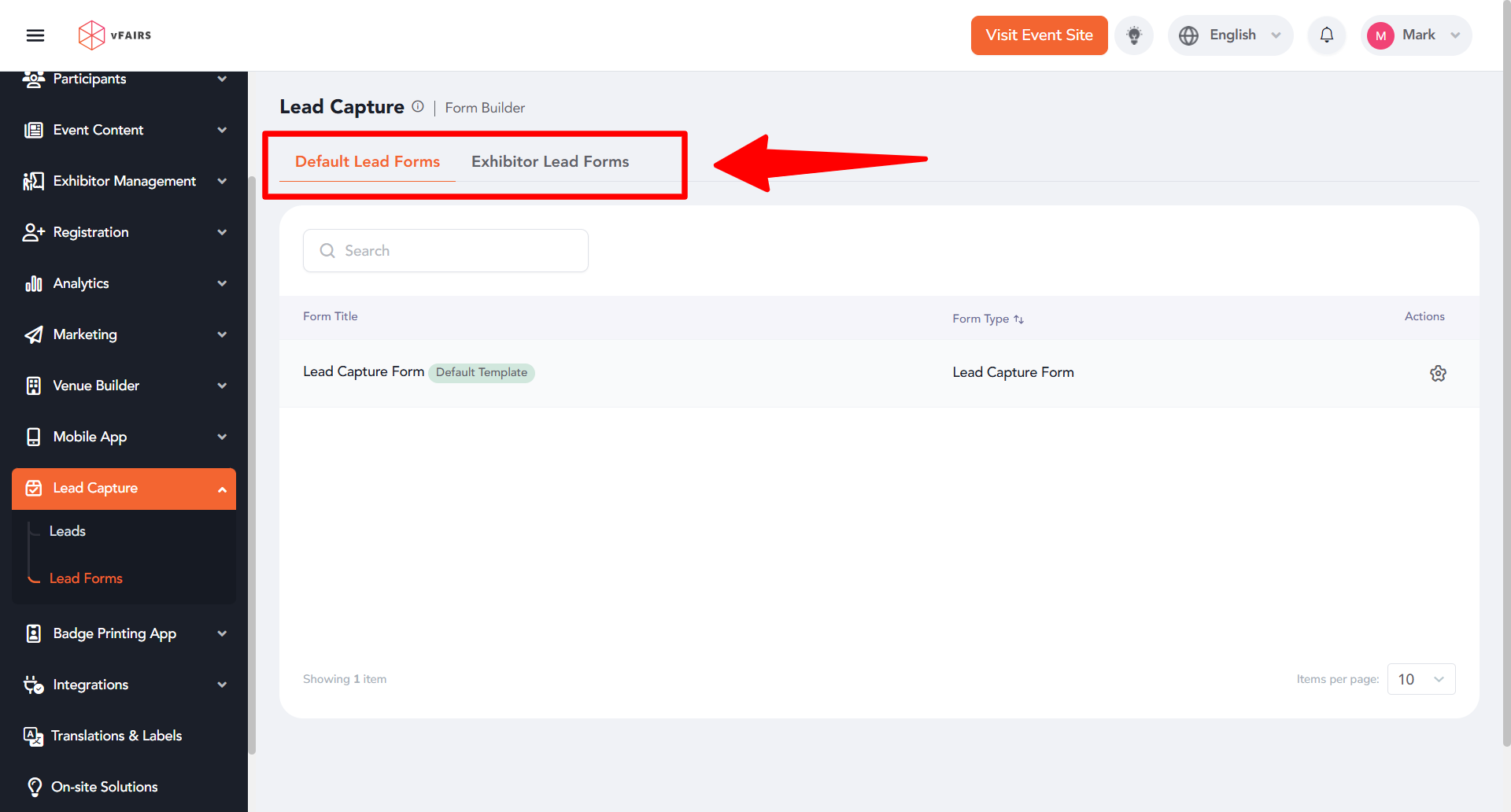Click the Actions column header
1511x812 pixels.
pos(1424,316)
